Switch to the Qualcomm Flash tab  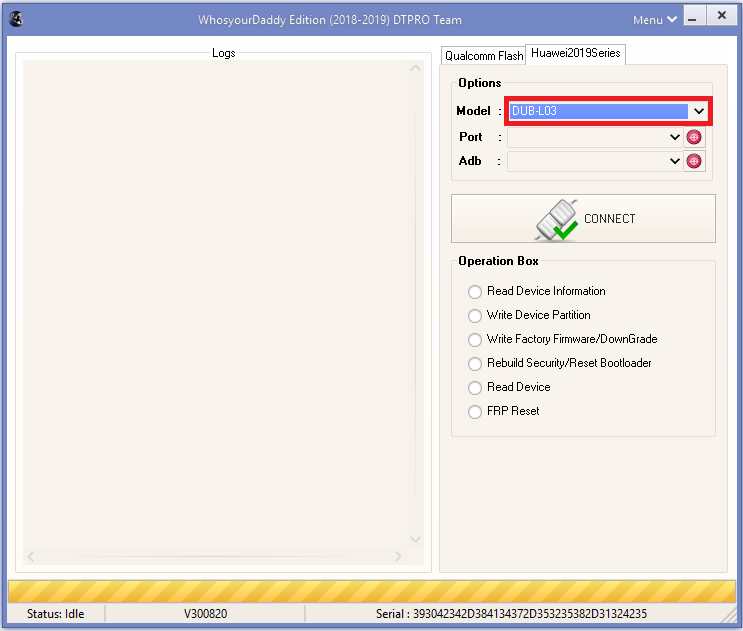(483, 55)
